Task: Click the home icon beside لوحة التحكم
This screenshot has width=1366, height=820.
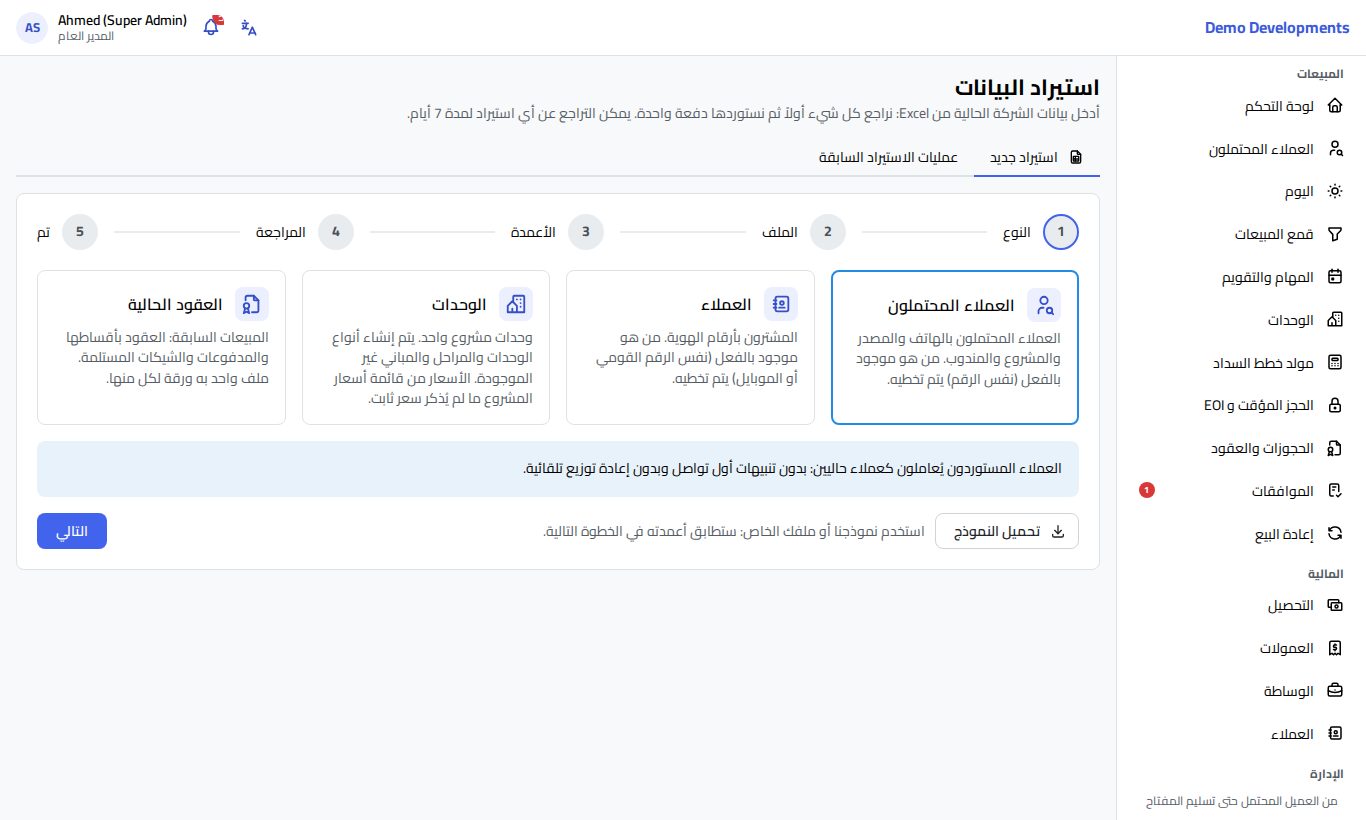Action: pos(1334,106)
